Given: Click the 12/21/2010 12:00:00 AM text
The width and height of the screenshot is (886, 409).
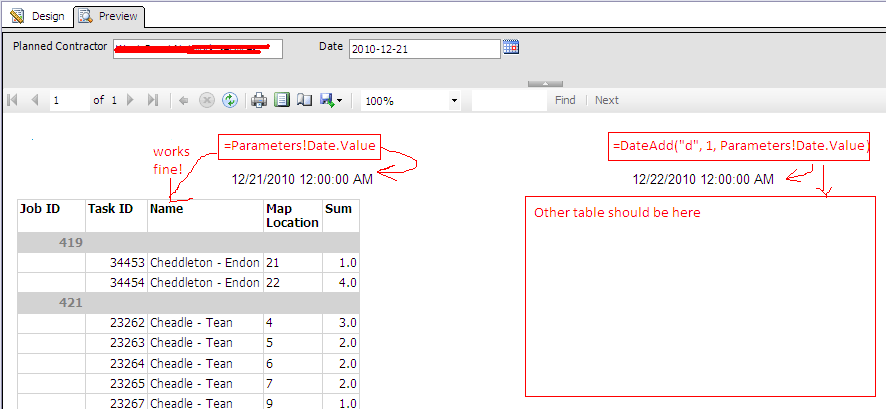Looking at the screenshot, I should (x=302, y=179).
